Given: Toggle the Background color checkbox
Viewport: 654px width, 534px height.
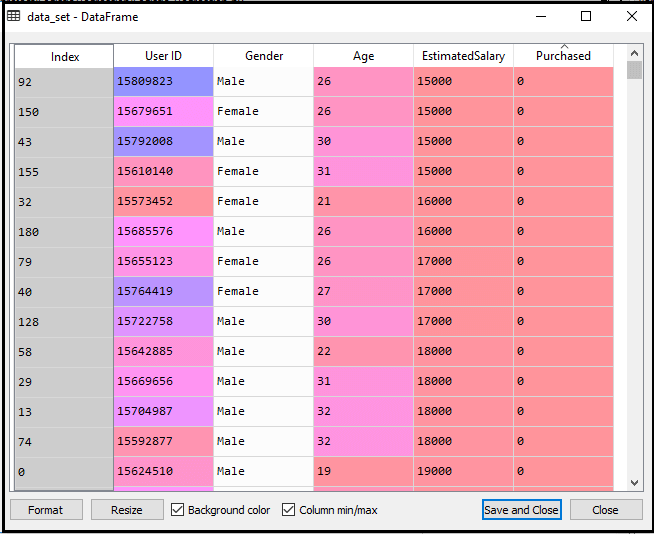Looking at the screenshot, I should click(178, 510).
